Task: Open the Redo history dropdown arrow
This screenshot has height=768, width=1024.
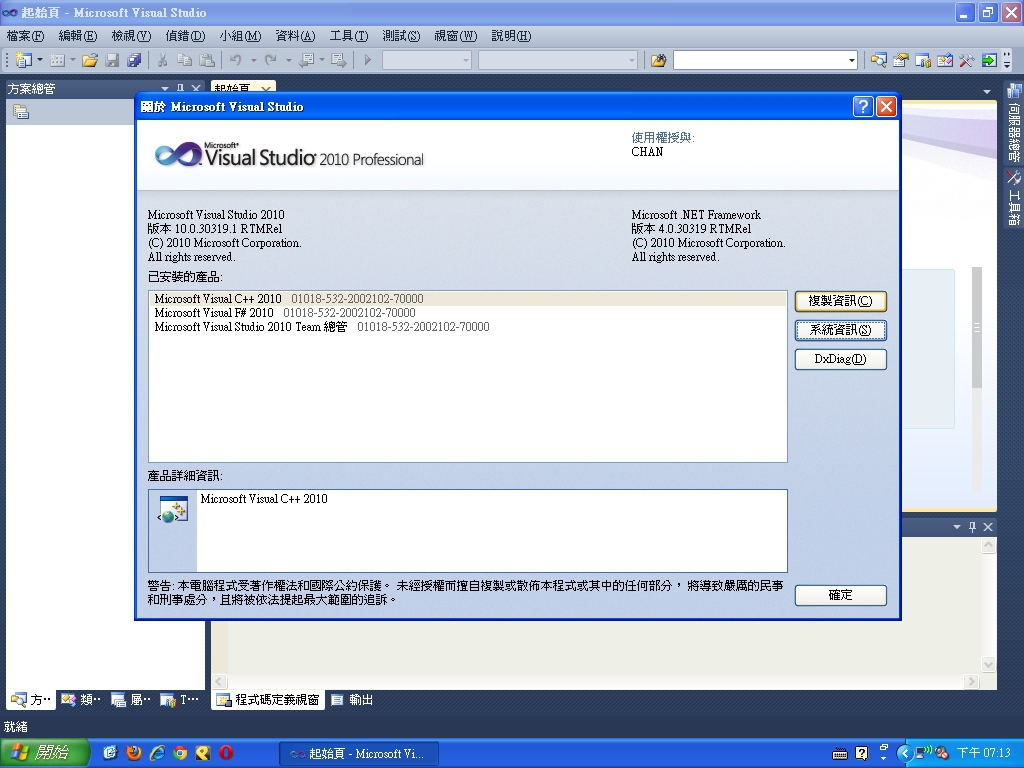Action: point(288,60)
